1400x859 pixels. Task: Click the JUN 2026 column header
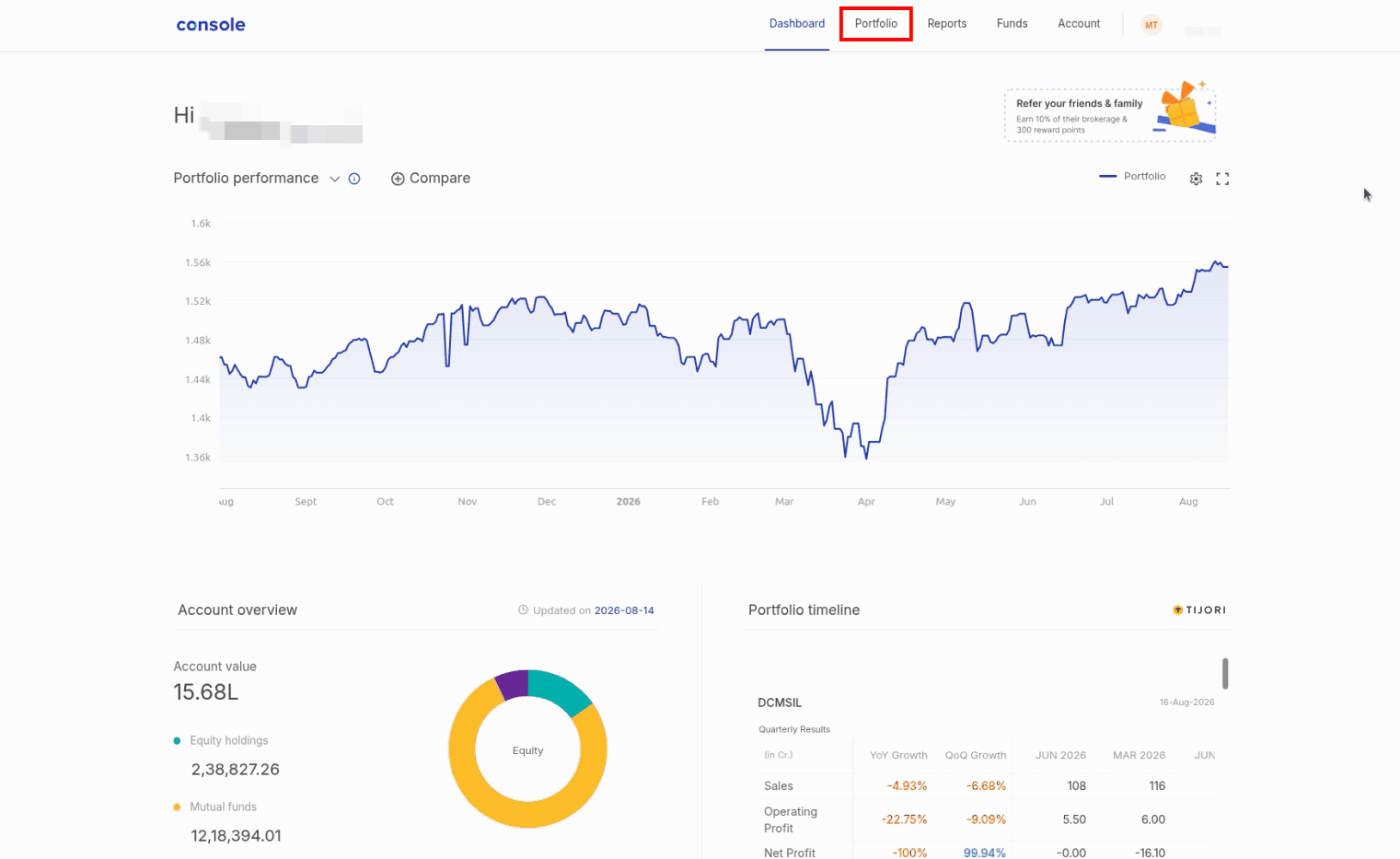[x=1060, y=755]
